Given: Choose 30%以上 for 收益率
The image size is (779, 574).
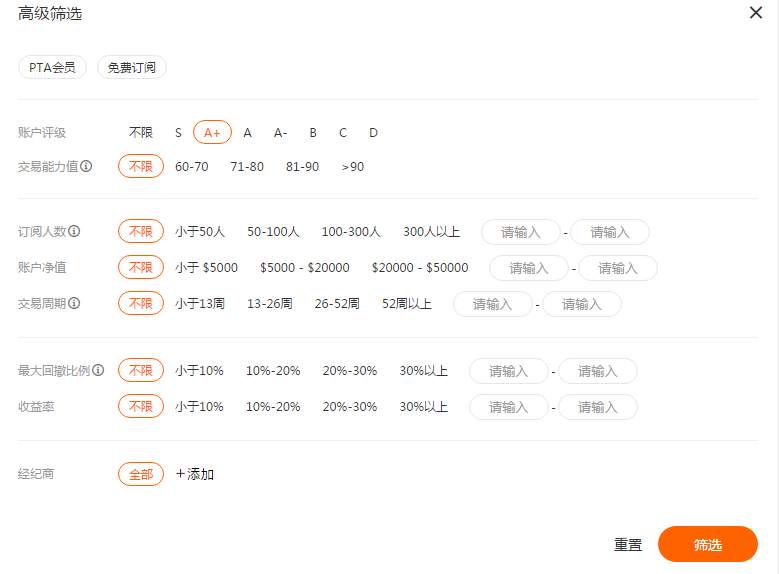Looking at the screenshot, I should (423, 407).
